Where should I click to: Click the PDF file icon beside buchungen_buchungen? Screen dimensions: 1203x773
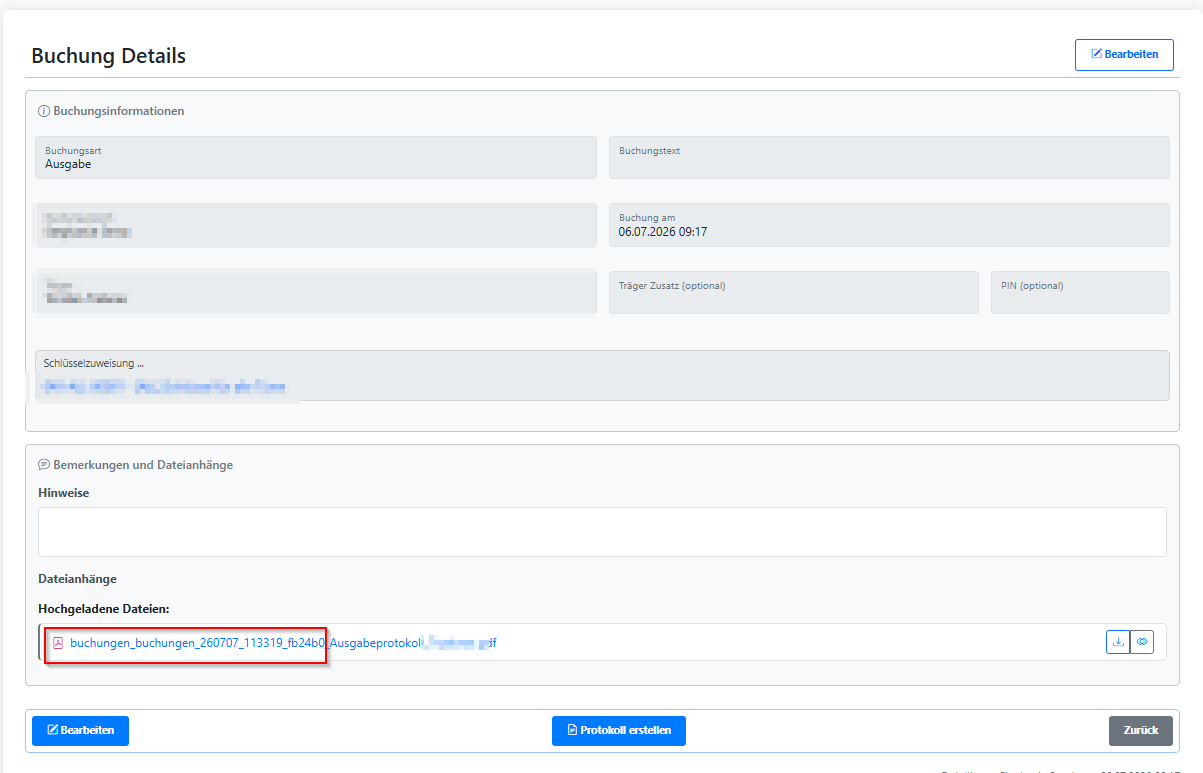click(58, 643)
